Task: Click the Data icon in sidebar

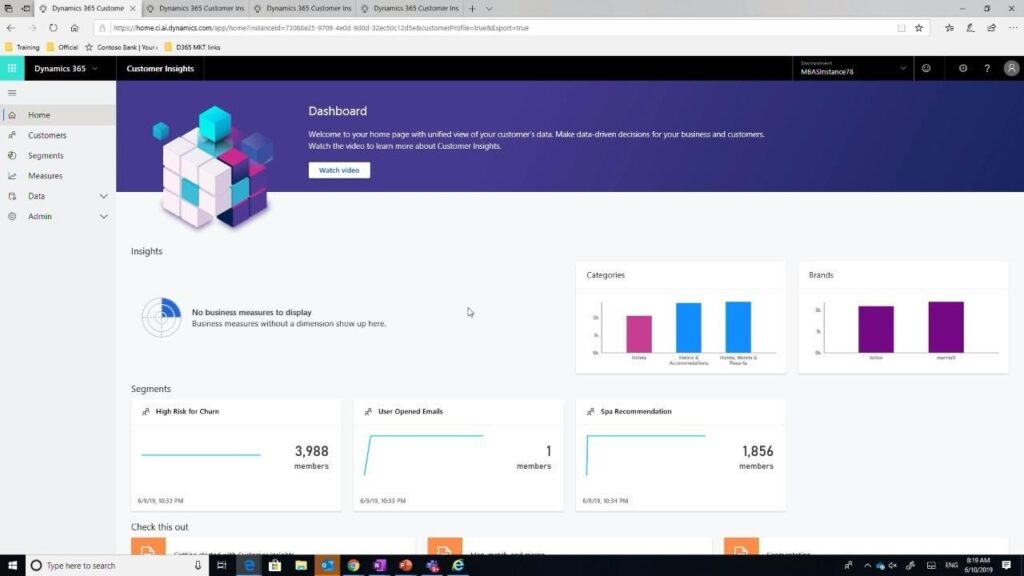Action: pyautogui.click(x=12, y=196)
